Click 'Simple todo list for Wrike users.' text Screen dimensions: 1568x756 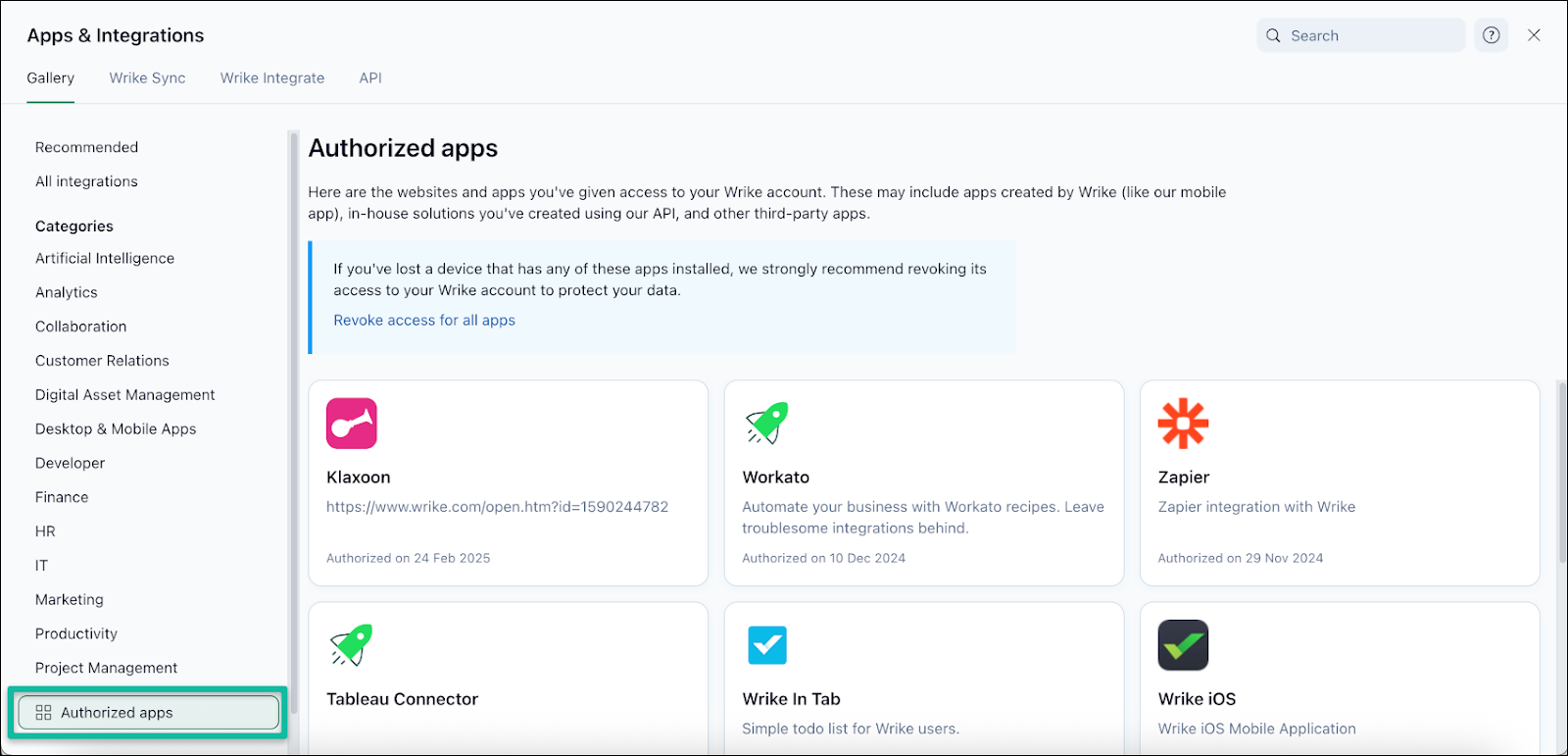coord(851,729)
